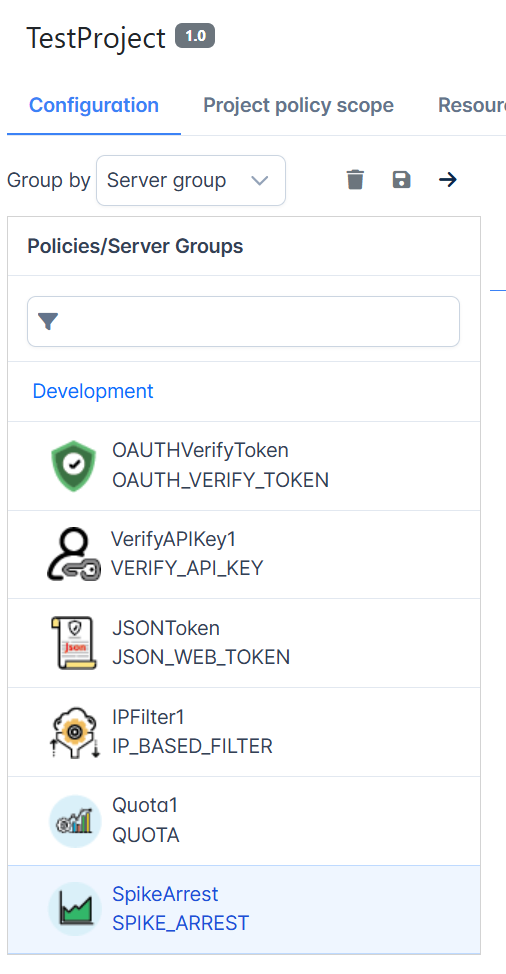Click the filter funnel icon

(48, 322)
